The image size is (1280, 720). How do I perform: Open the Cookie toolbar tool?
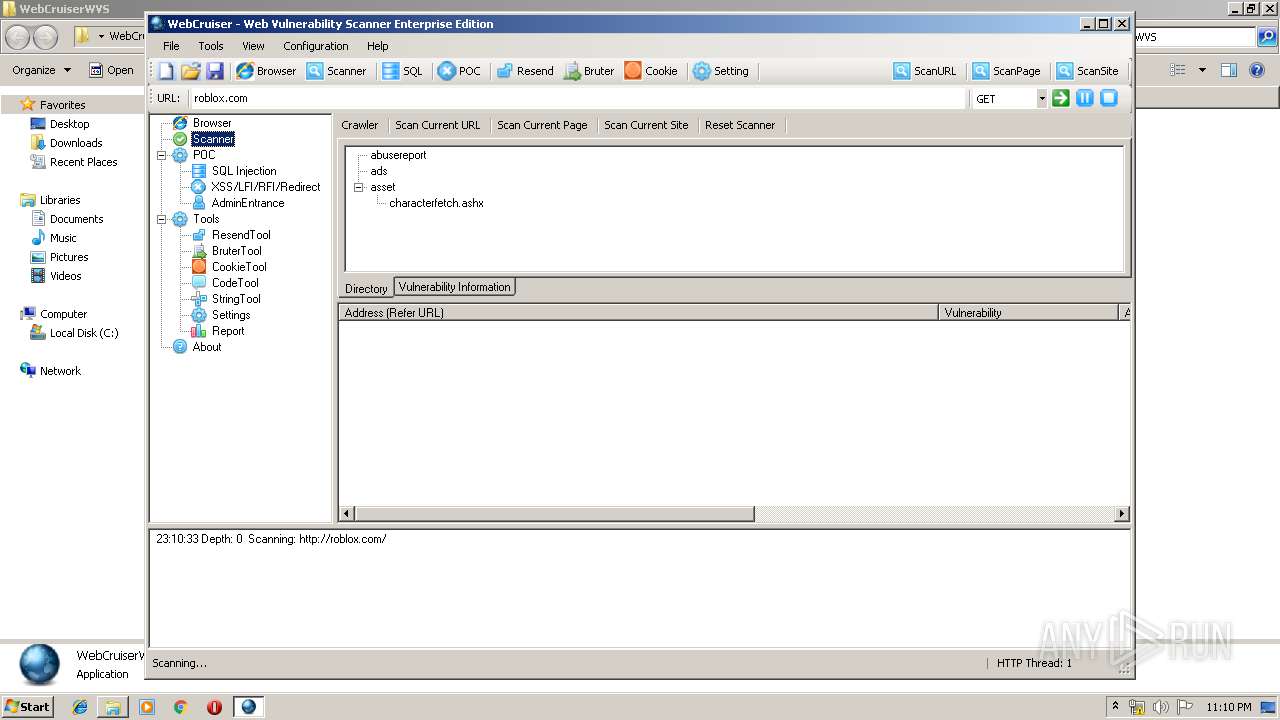click(651, 71)
